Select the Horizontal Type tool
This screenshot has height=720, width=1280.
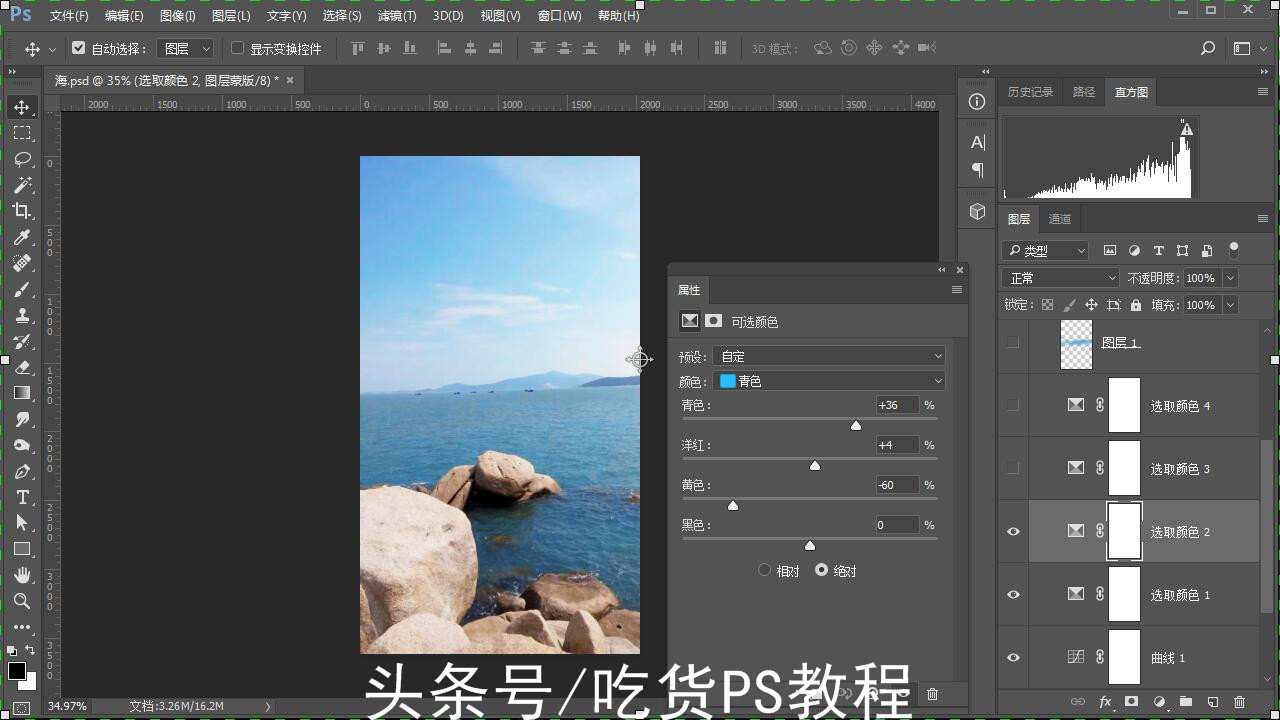[x=22, y=497]
